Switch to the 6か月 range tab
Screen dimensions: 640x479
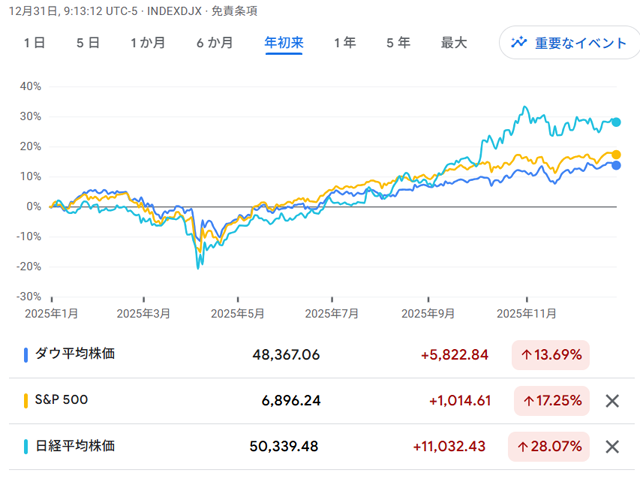[x=214, y=43]
